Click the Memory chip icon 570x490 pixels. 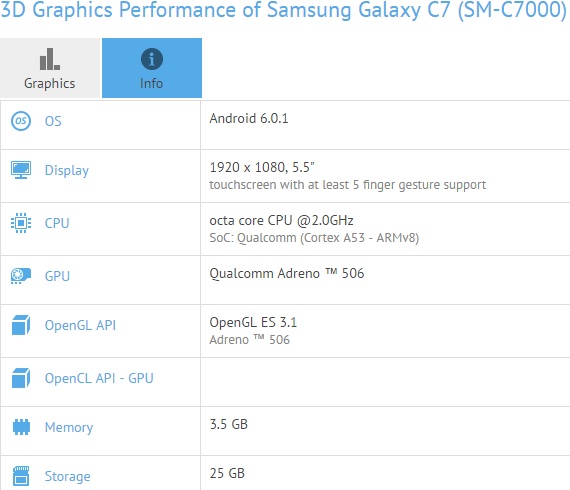click(21, 427)
